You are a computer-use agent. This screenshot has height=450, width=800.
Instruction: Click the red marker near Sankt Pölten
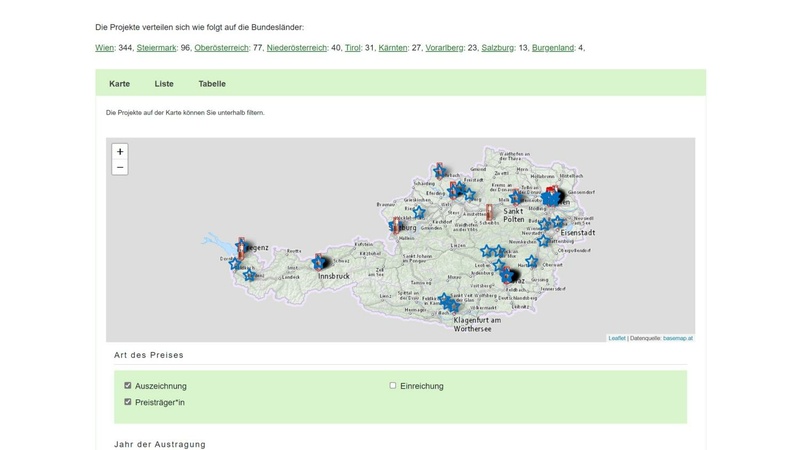[x=489, y=212]
